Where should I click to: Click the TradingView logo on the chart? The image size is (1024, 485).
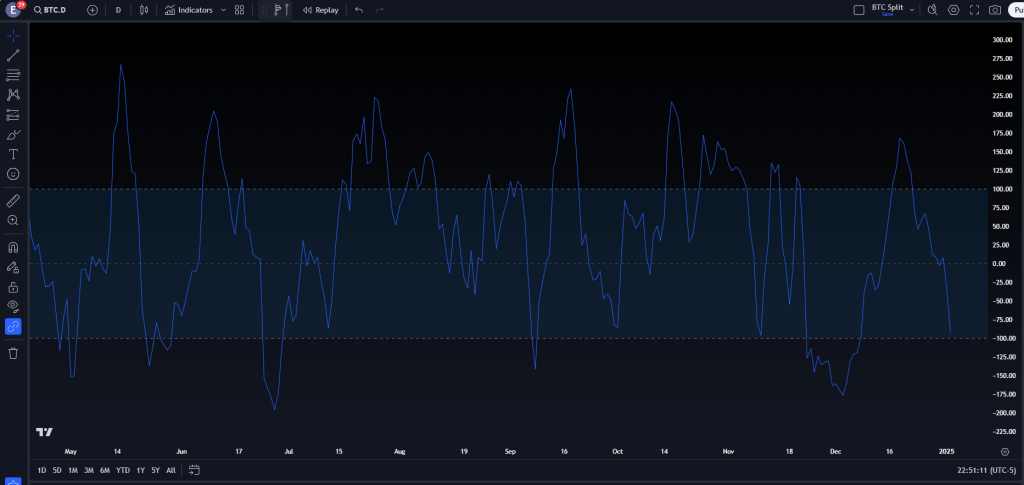(x=44, y=432)
